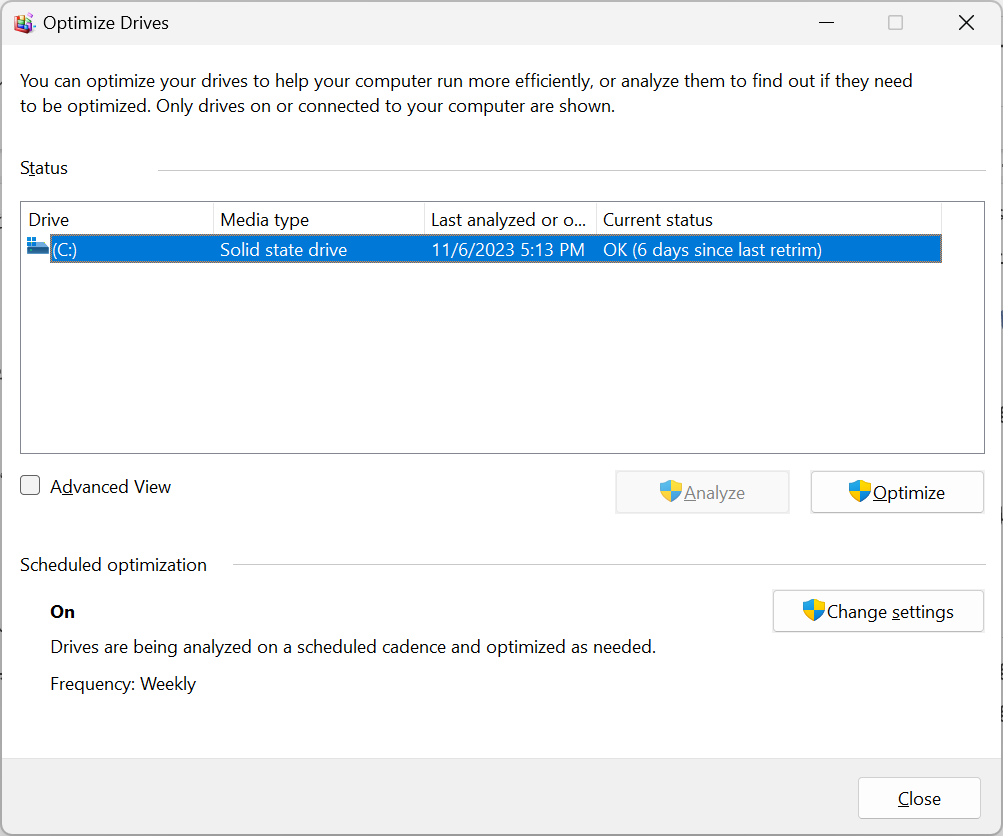Click the Close button at the bottom

(919, 798)
